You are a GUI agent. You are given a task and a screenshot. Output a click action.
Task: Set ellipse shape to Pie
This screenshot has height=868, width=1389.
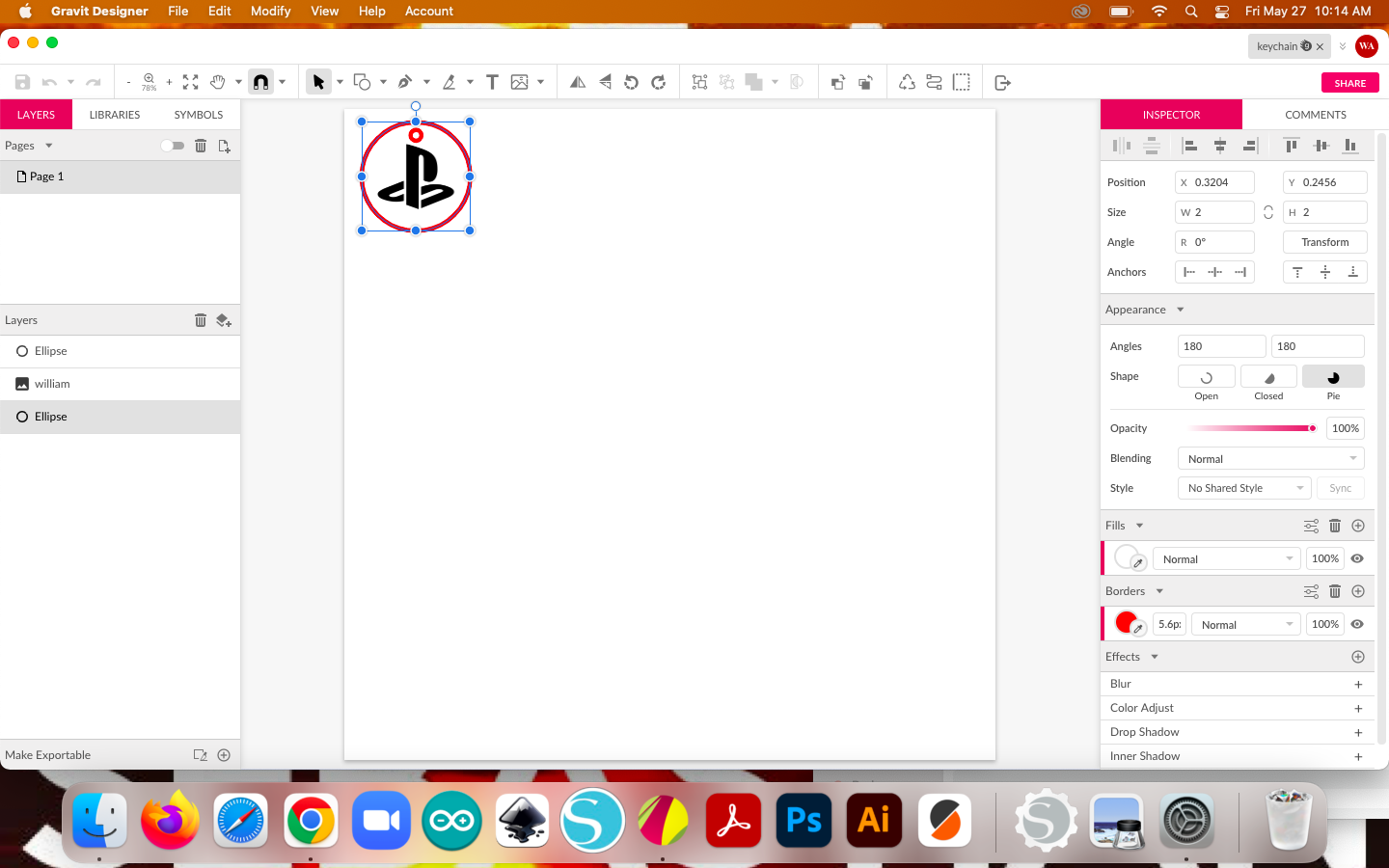(1333, 377)
